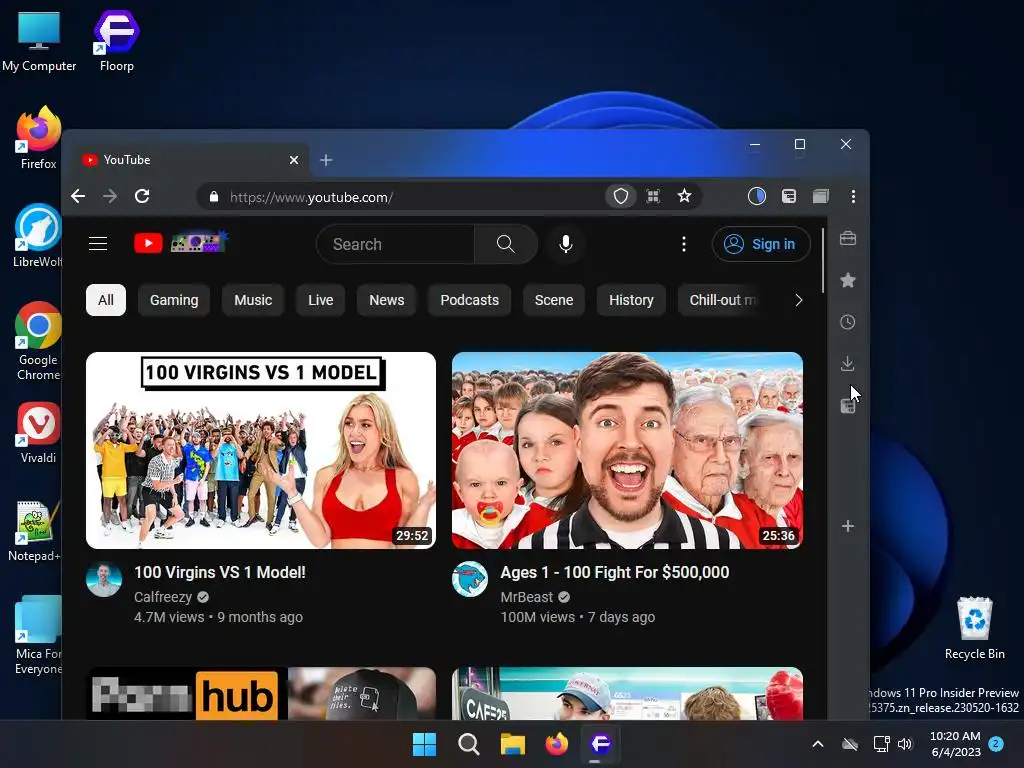Image resolution: width=1024 pixels, height=768 pixels.
Task: Open the volume speaker tray icon
Action: click(x=905, y=744)
